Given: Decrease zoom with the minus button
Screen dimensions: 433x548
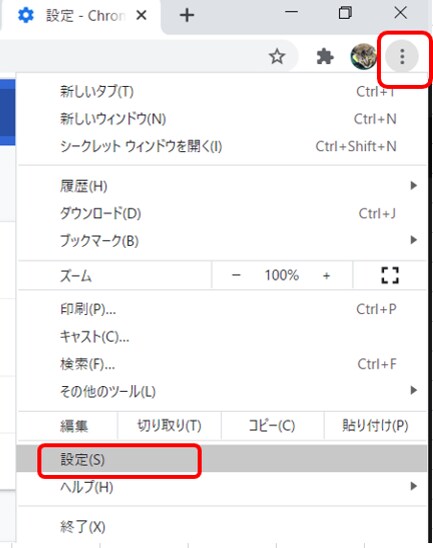Looking at the screenshot, I should [x=236, y=275].
